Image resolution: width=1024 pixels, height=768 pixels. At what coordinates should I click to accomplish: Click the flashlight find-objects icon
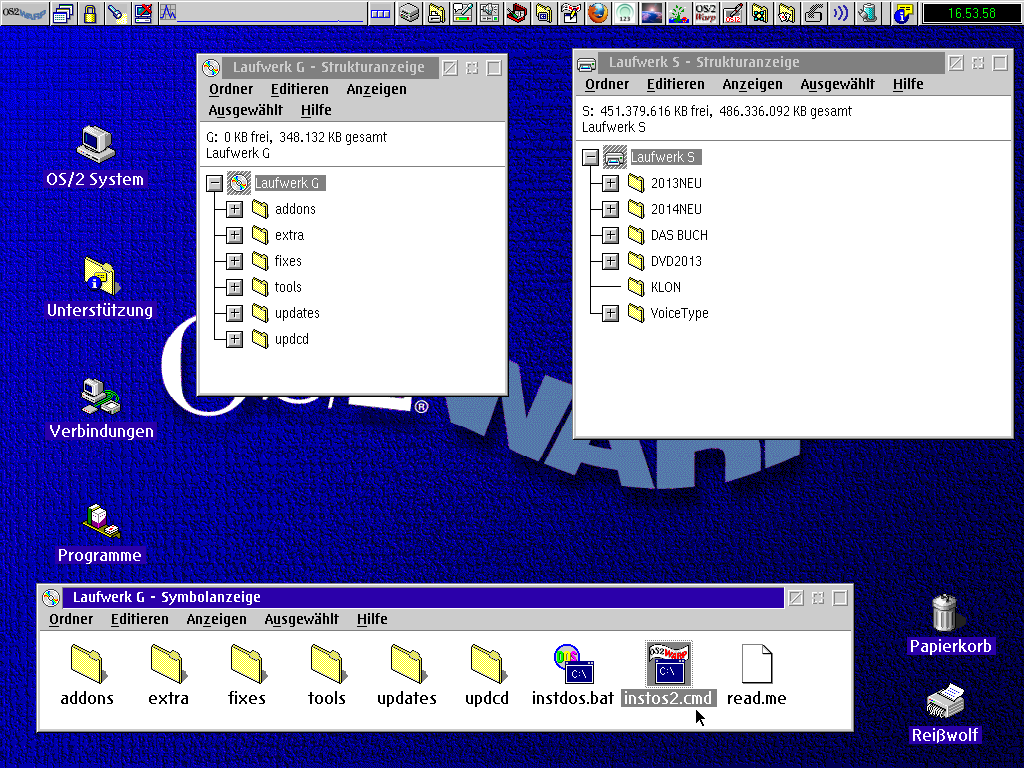click(x=117, y=13)
